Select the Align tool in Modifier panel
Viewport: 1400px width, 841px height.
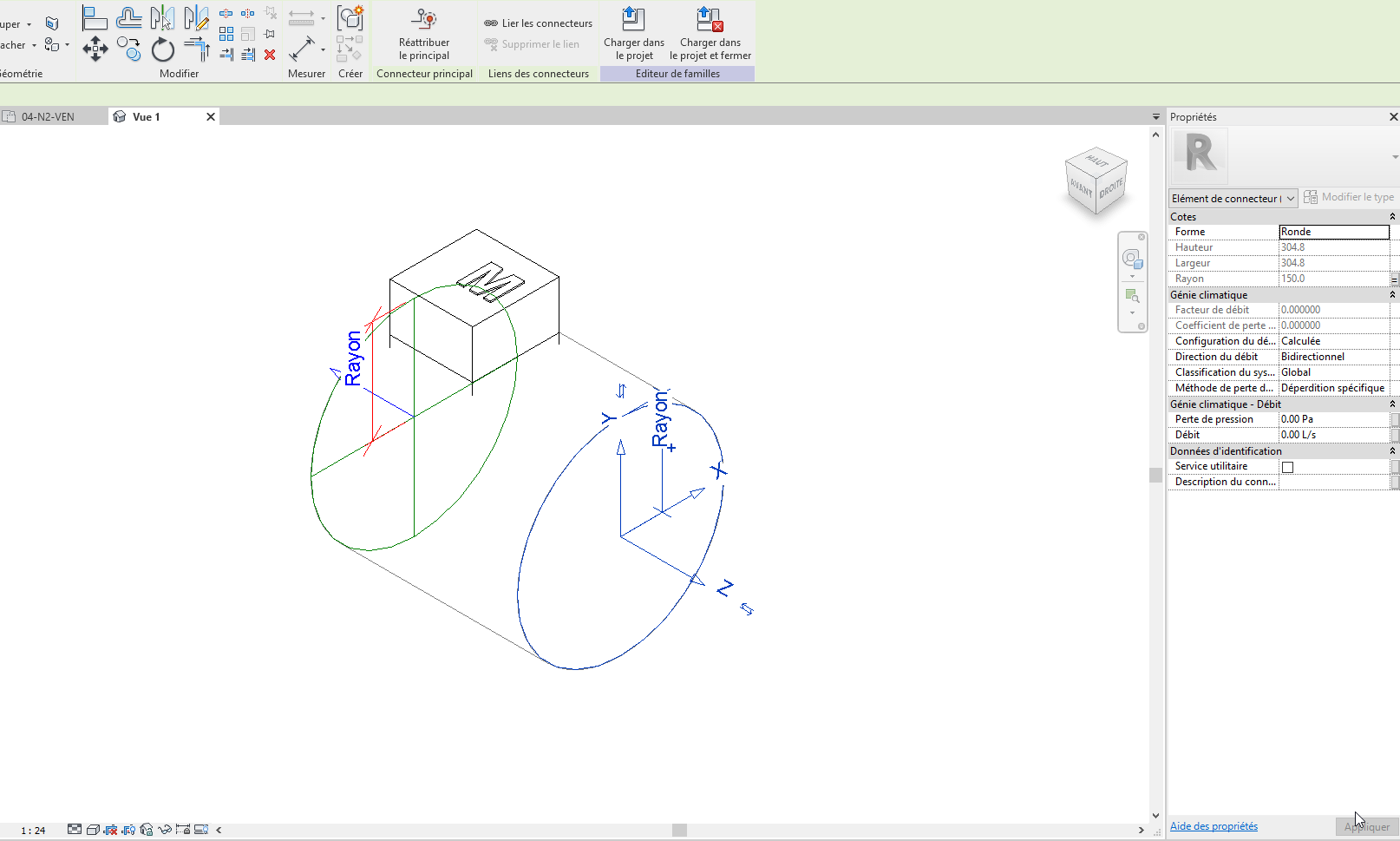pos(94,18)
